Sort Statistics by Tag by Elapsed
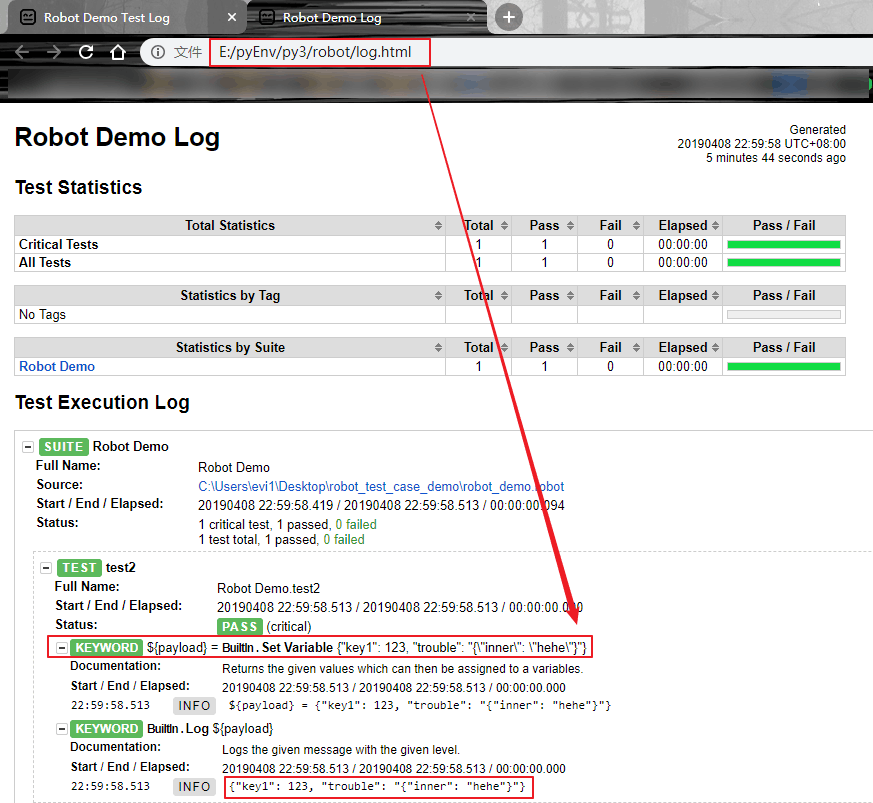The image size is (873, 803). click(683, 296)
